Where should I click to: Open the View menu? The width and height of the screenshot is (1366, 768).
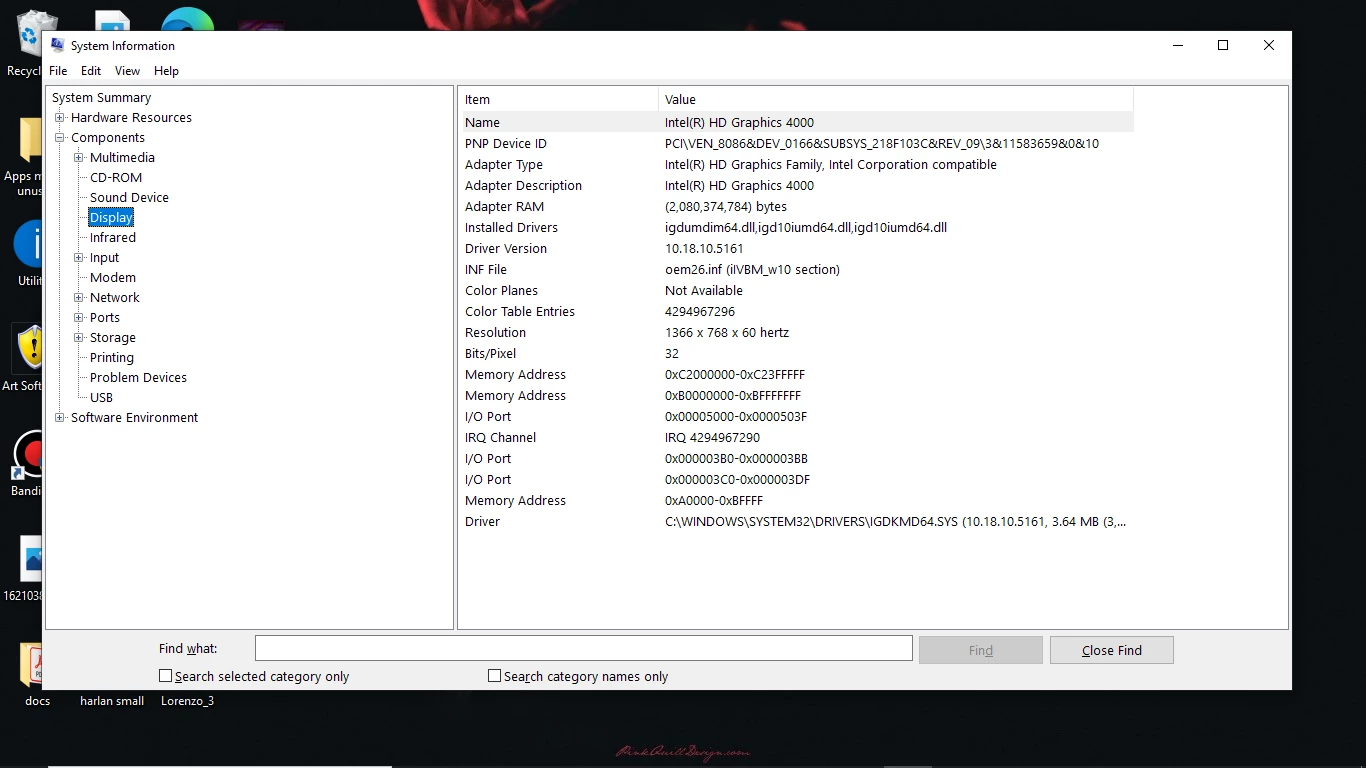(127, 71)
